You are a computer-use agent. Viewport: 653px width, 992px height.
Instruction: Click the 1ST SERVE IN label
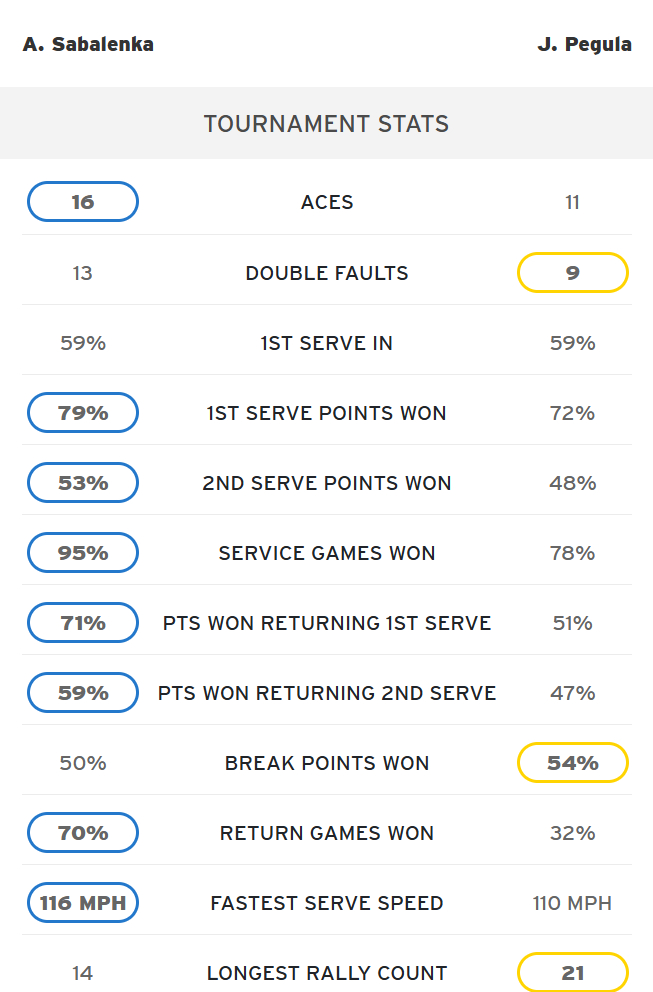click(326, 343)
